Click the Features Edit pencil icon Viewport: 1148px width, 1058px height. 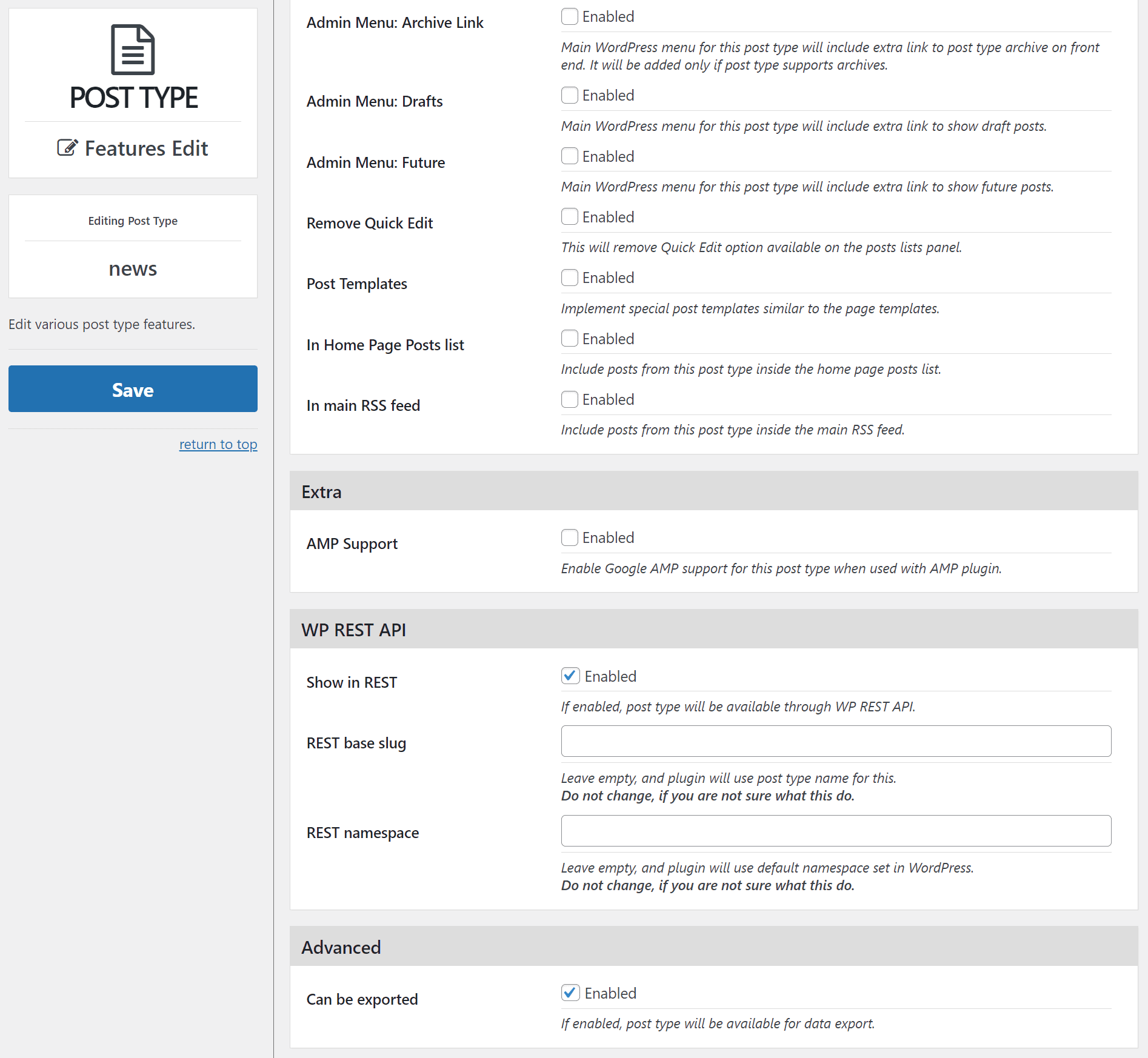coord(67,147)
